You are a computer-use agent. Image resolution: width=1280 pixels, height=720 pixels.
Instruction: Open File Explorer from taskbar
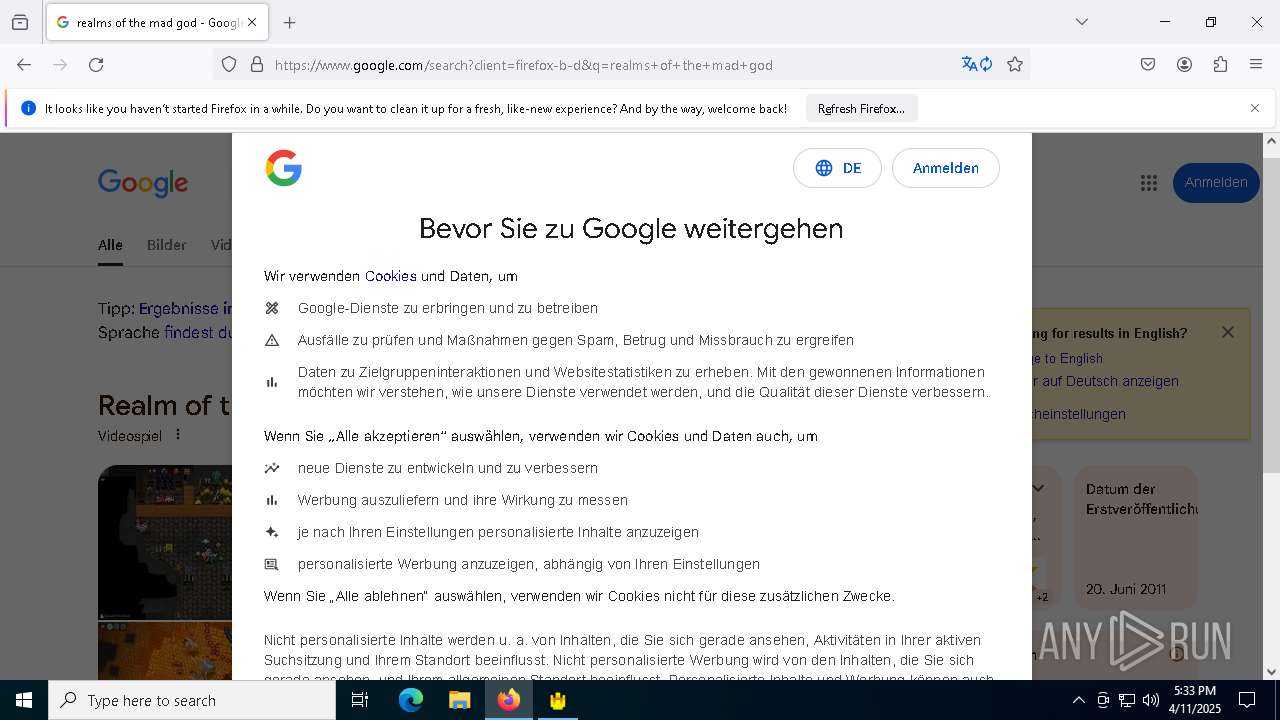pos(459,700)
